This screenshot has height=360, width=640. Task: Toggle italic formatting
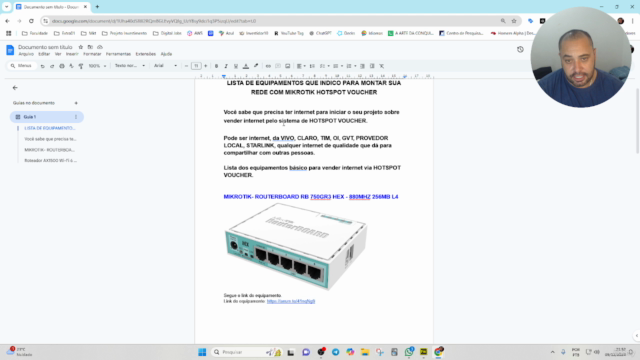[x=226, y=66]
